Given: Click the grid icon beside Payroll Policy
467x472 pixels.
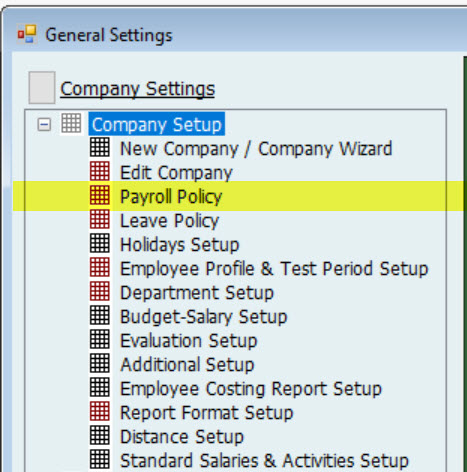Looking at the screenshot, I should 100,195.
